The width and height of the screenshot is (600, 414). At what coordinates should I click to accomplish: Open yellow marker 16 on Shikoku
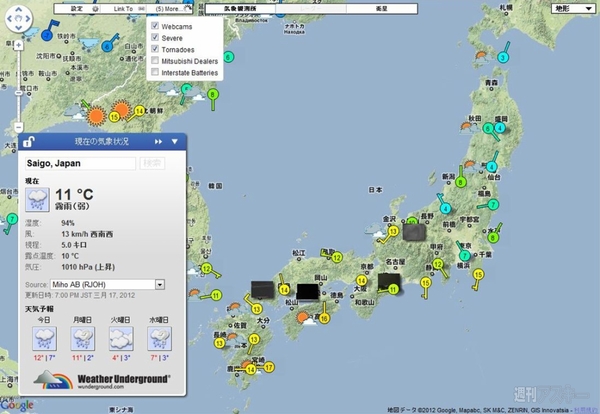[324, 318]
